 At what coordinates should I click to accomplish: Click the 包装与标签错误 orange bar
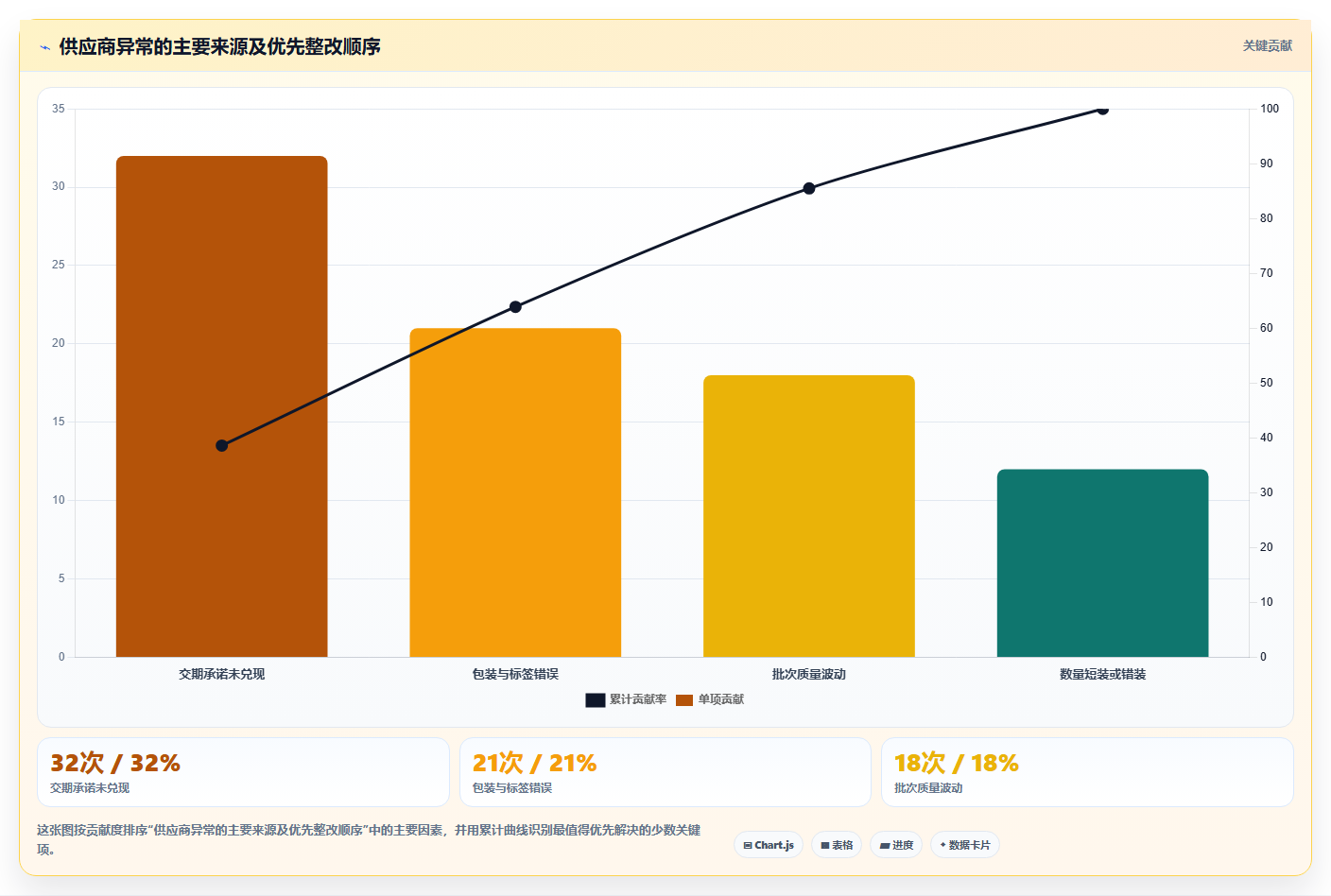point(515,492)
